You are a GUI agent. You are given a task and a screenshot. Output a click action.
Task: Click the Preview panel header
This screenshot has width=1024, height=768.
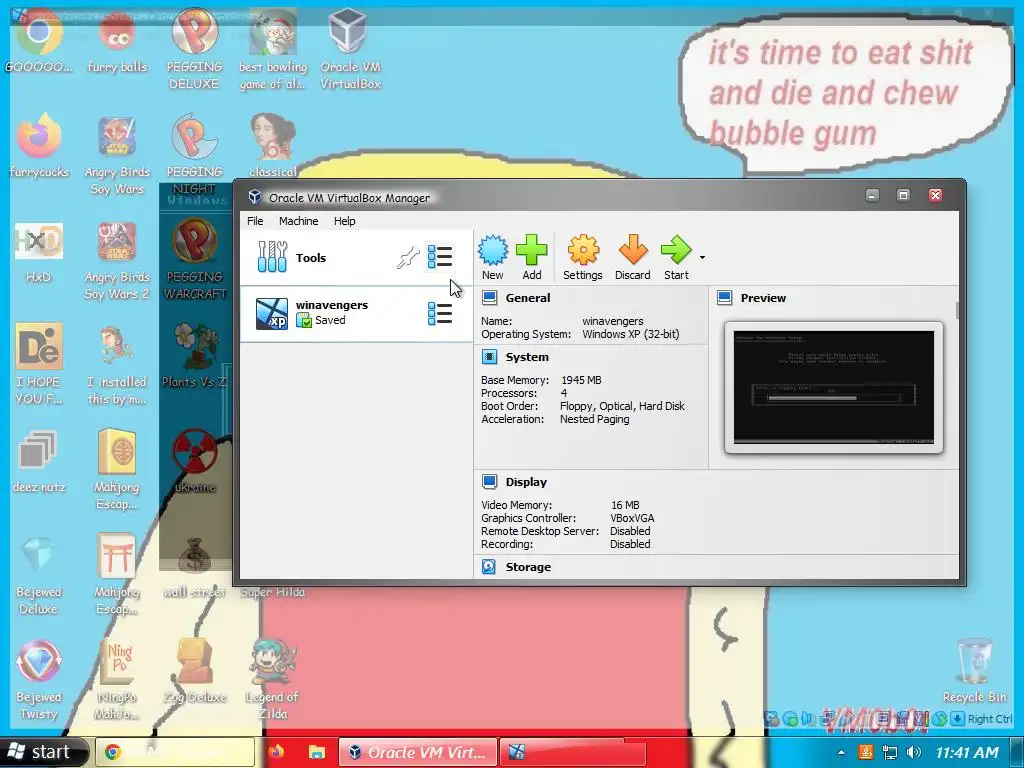(x=763, y=298)
